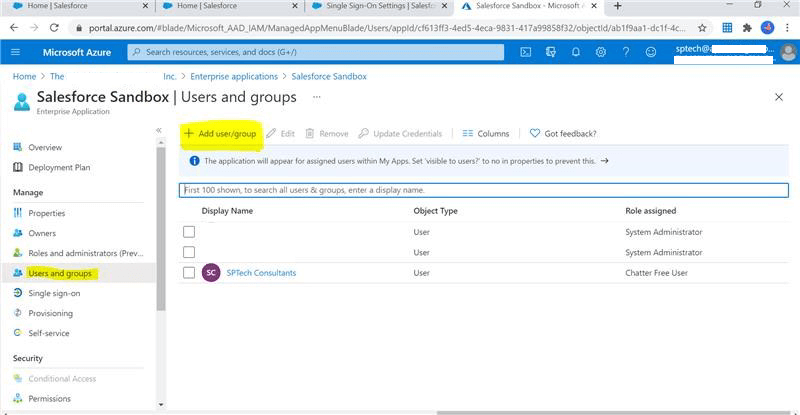Open the feedback smiley icon

coord(651,52)
